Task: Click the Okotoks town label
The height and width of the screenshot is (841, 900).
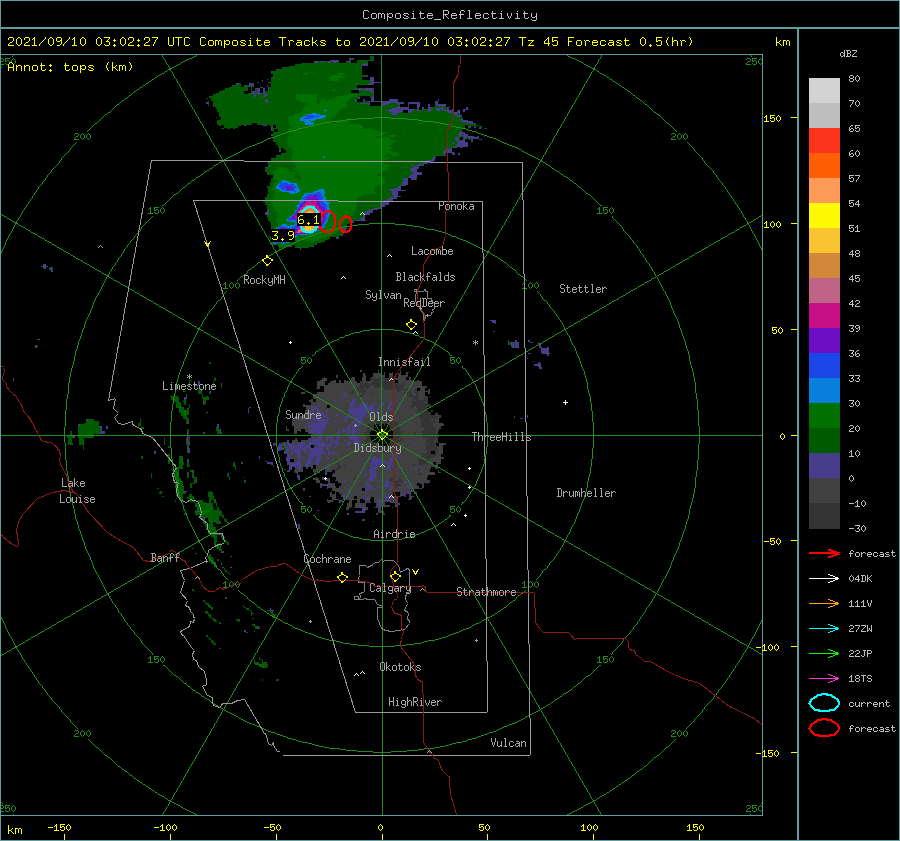Action: click(x=400, y=667)
